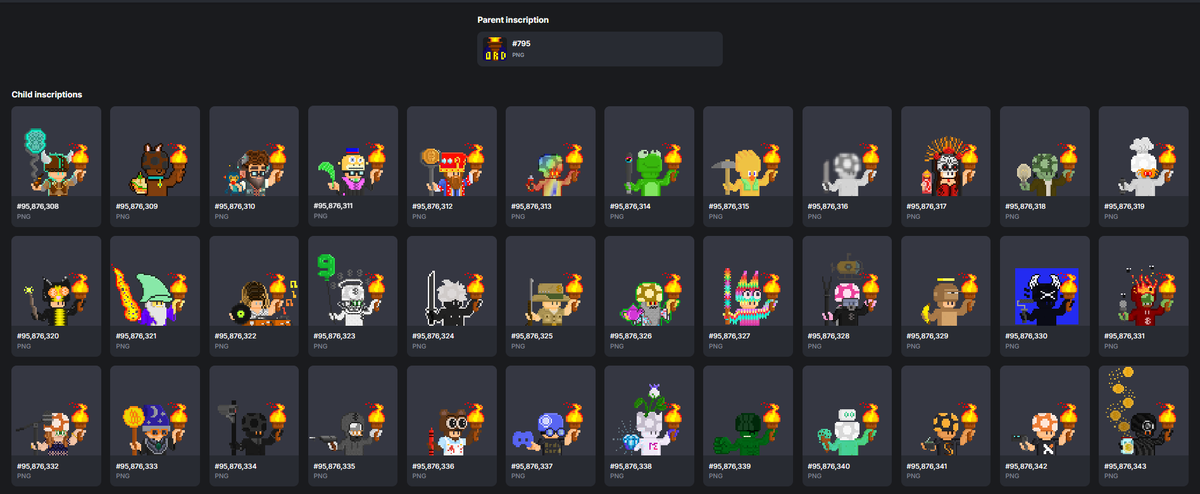Viewport: 1200px width, 494px height.
Task: Select the #95,876,340 label
Action: 829,466
